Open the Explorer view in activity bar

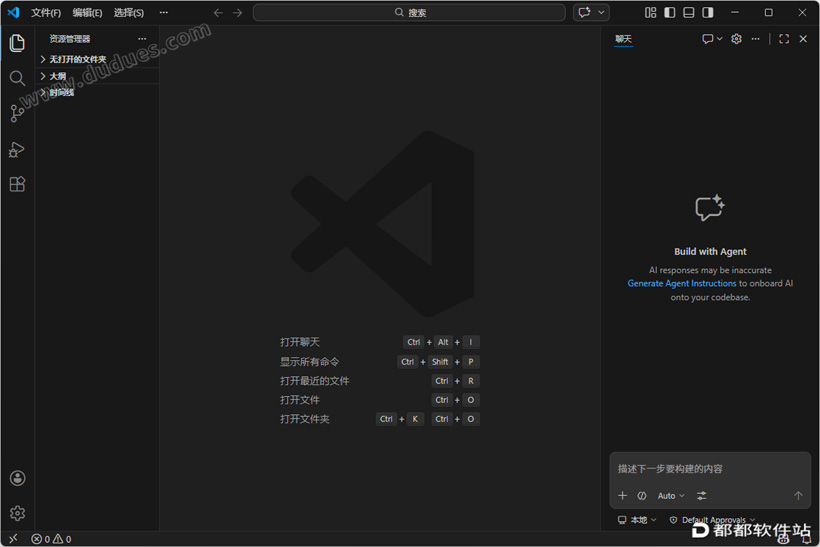click(17, 43)
